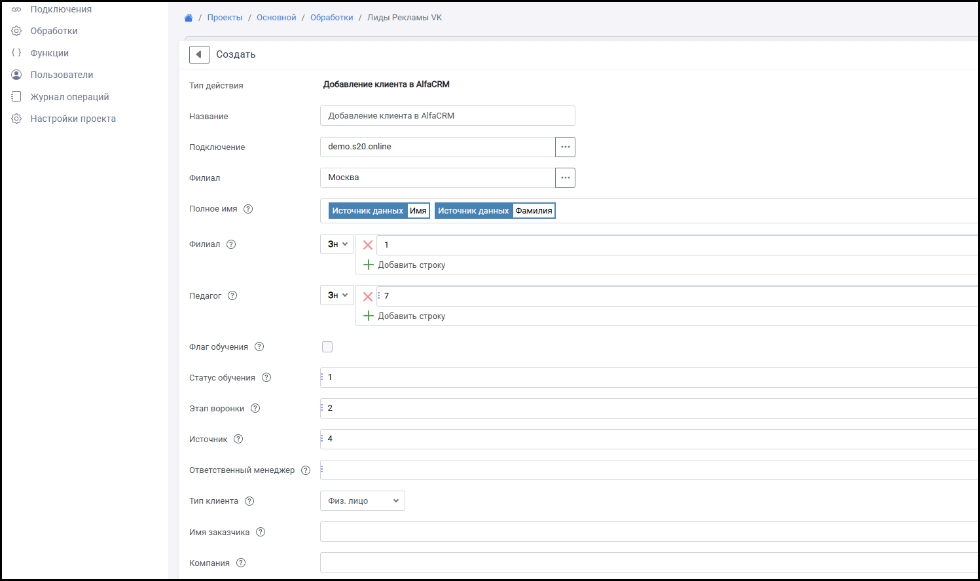Show help for the Филиал list field
This screenshot has width=980, height=581.
coord(231,244)
